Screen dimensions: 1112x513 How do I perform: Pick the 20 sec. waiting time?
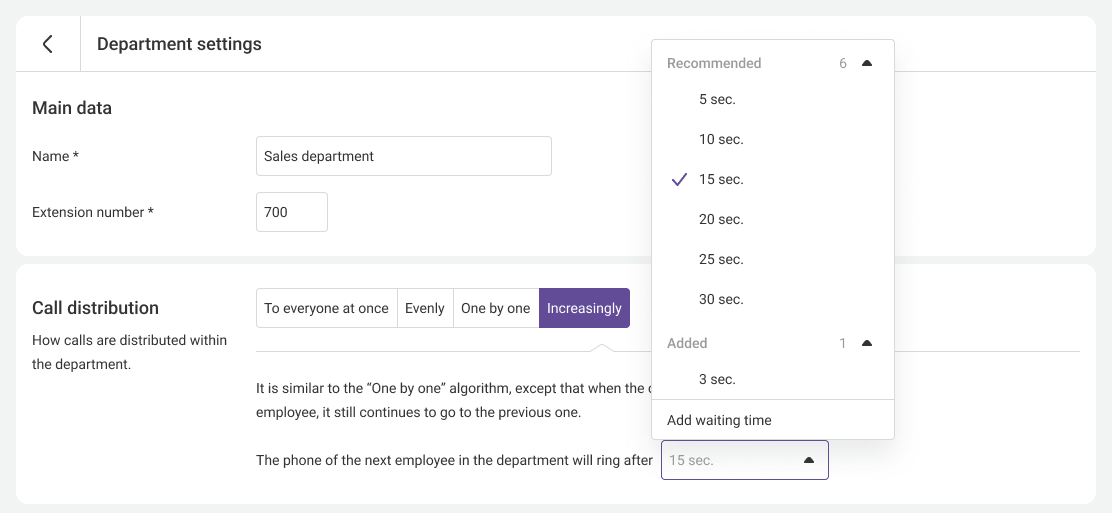point(721,219)
